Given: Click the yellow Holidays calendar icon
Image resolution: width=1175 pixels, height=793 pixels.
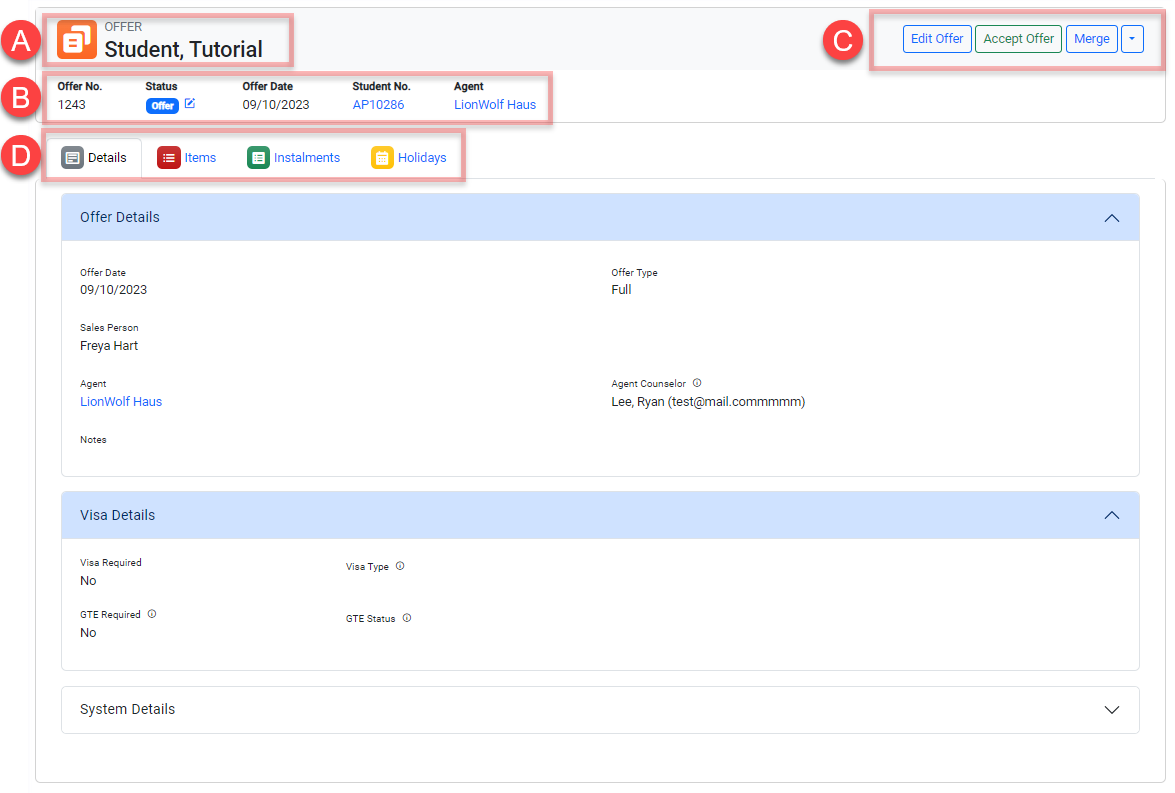Looking at the screenshot, I should click(382, 158).
